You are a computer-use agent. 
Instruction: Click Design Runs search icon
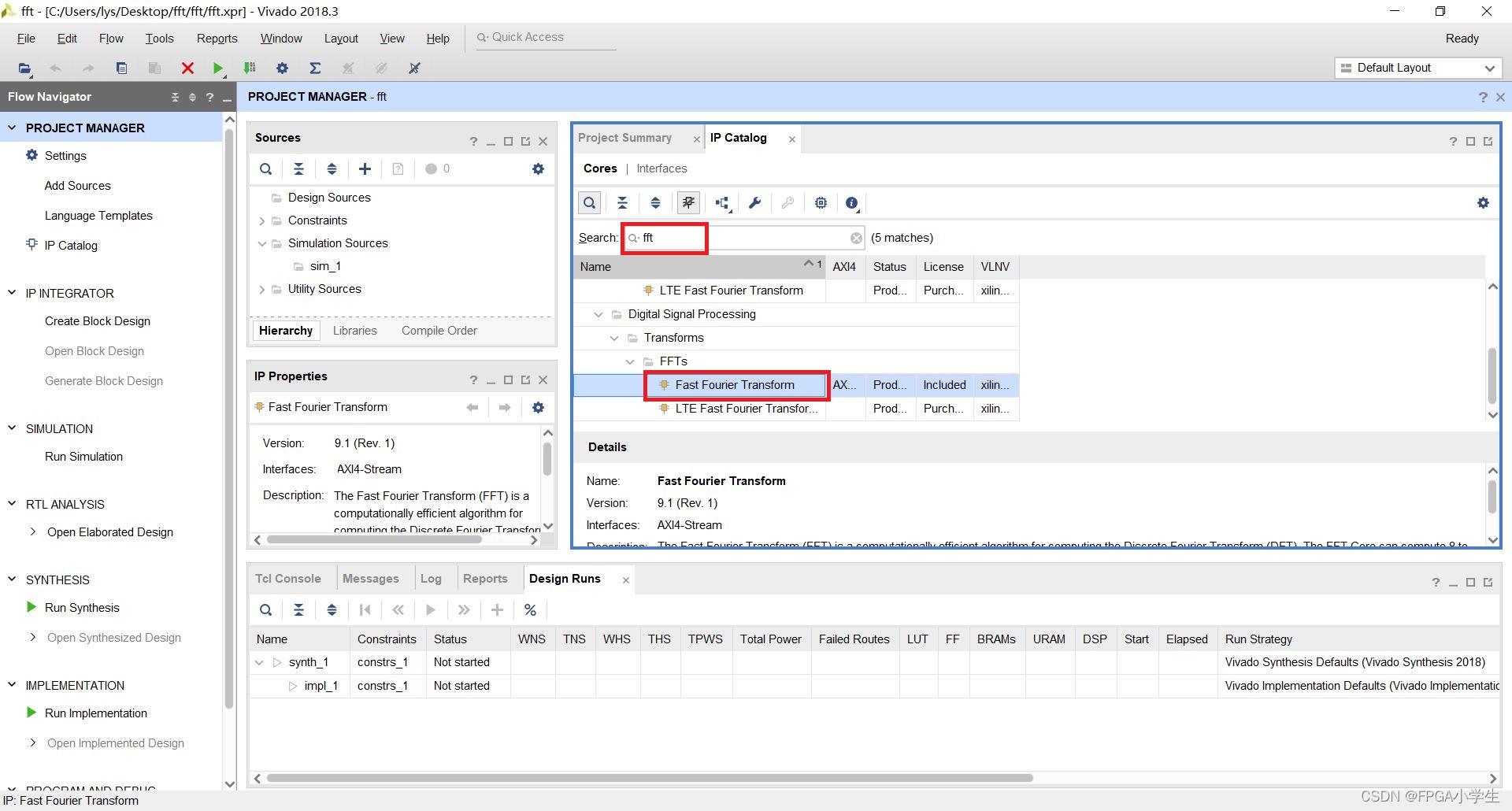[x=266, y=609]
